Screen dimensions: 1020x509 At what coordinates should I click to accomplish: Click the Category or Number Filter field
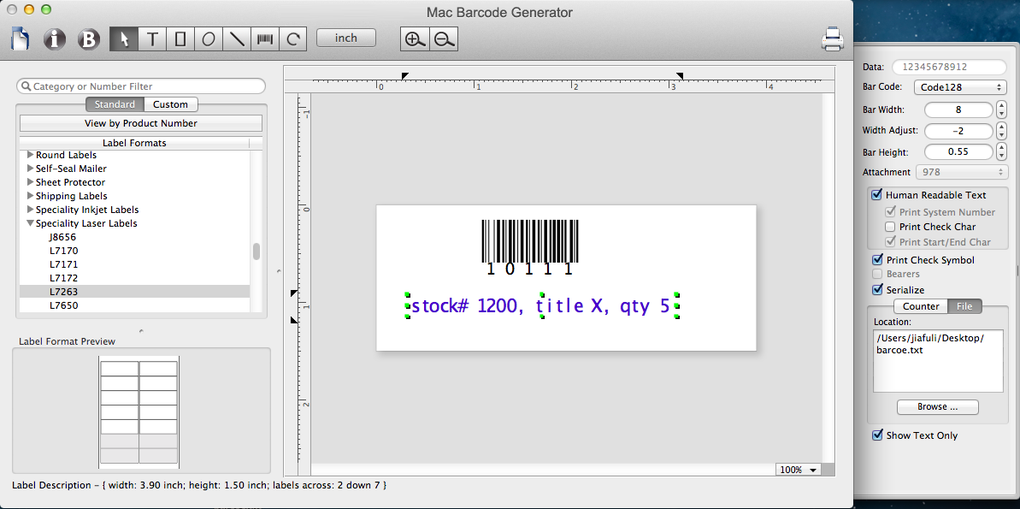(141, 86)
